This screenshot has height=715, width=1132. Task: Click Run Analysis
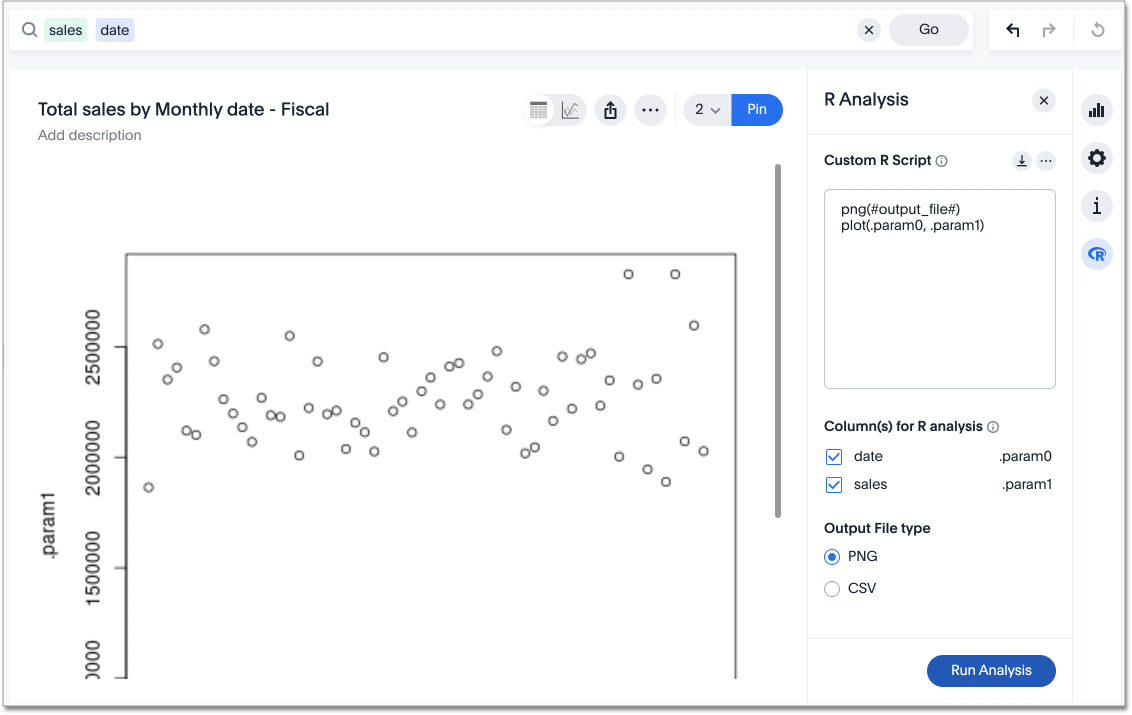(x=991, y=670)
